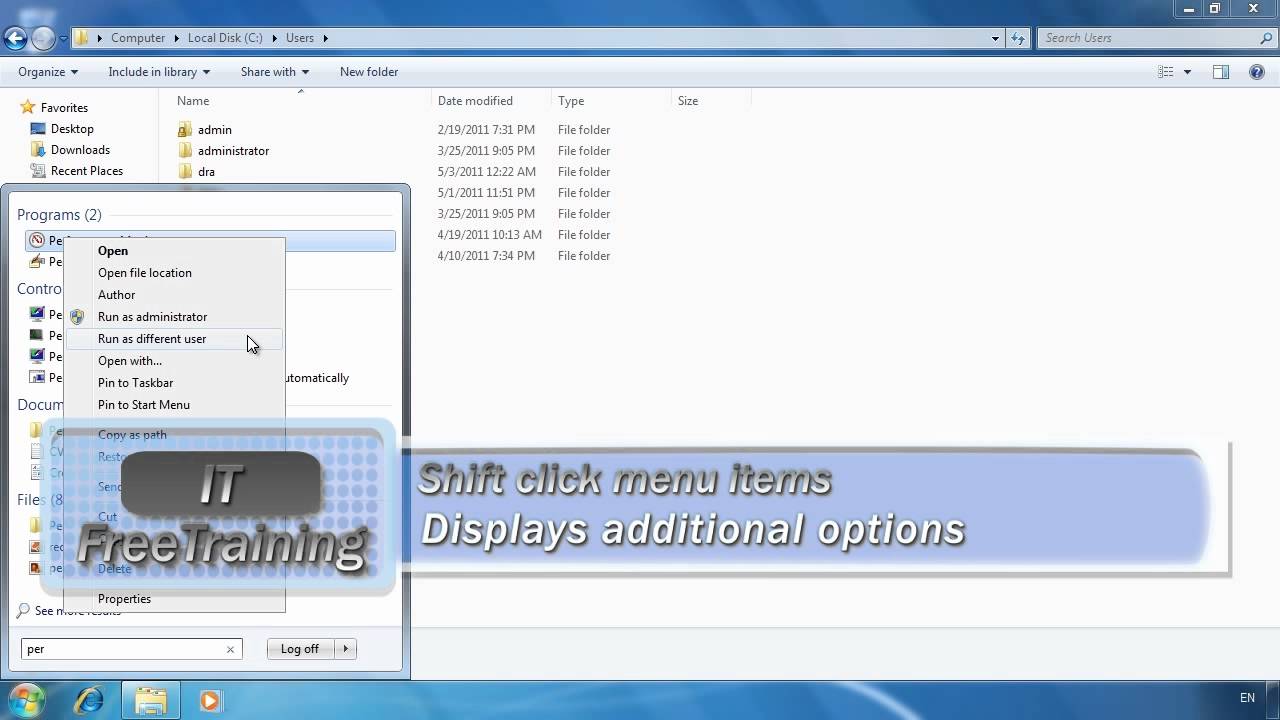Open the Include in library dropdown
Image resolution: width=1280 pixels, height=720 pixels.
(159, 72)
